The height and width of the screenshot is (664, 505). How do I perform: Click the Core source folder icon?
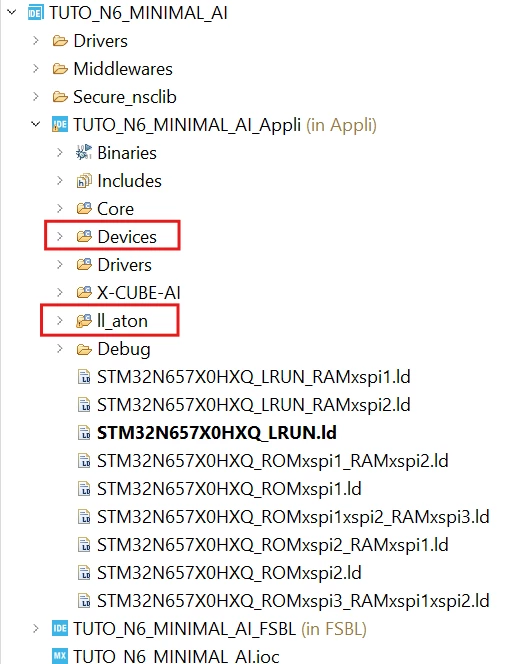click(84, 209)
